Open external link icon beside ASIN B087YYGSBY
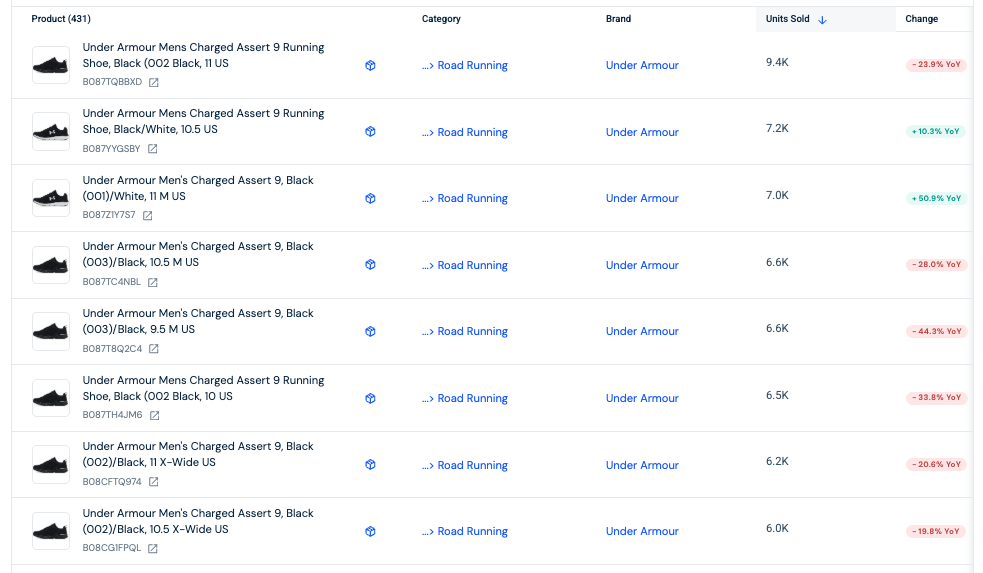The width and height of the screenshot is (983, 573). tap(153, 149)
